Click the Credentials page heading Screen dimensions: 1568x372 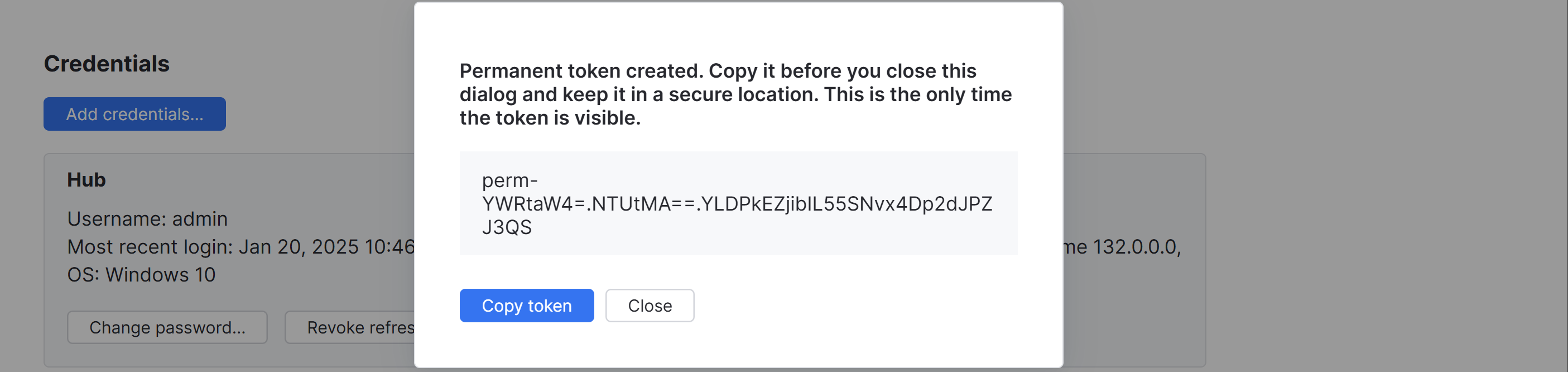coord(107,64)
